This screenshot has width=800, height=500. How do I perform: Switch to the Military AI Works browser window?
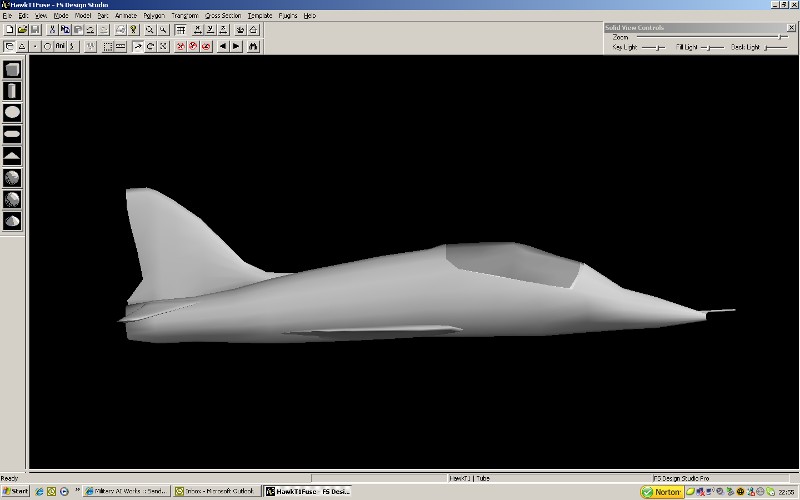[127, 491]
